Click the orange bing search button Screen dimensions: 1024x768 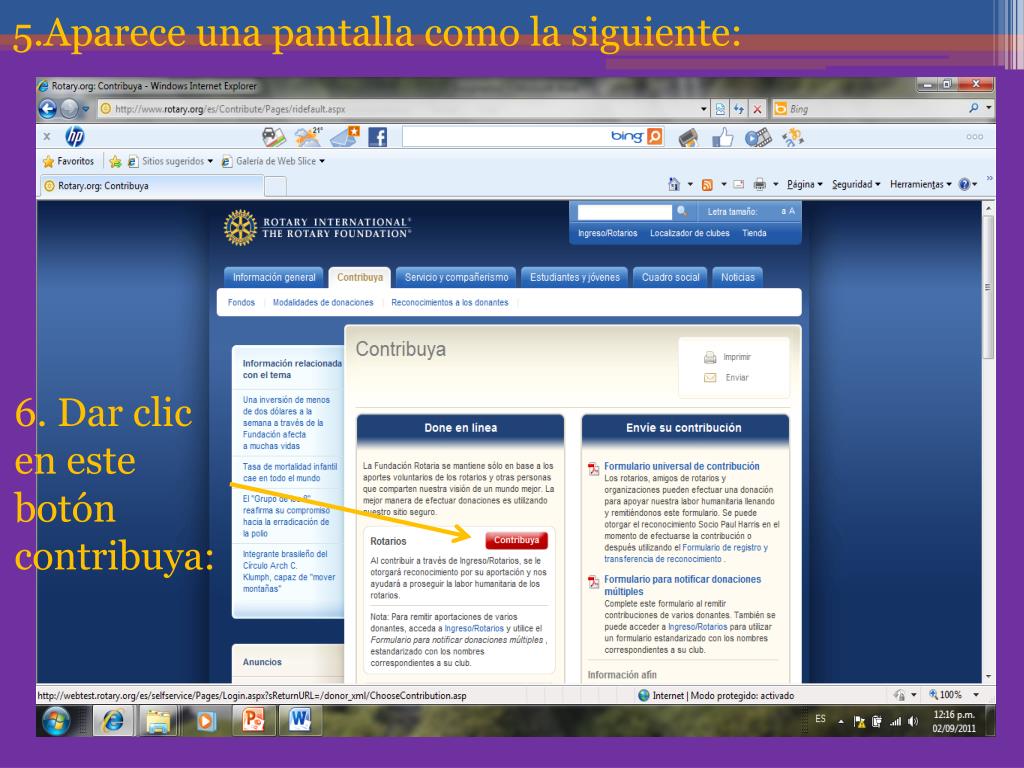point(654,136)
